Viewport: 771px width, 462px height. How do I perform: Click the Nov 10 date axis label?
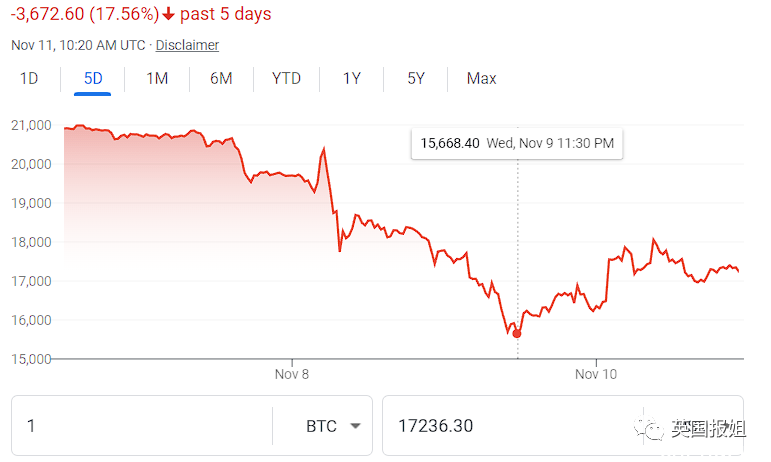point(595,374)
